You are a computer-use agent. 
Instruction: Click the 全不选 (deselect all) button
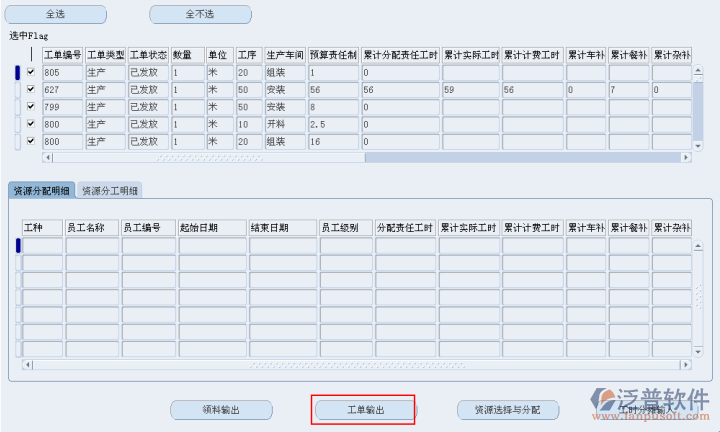(200, 15)
